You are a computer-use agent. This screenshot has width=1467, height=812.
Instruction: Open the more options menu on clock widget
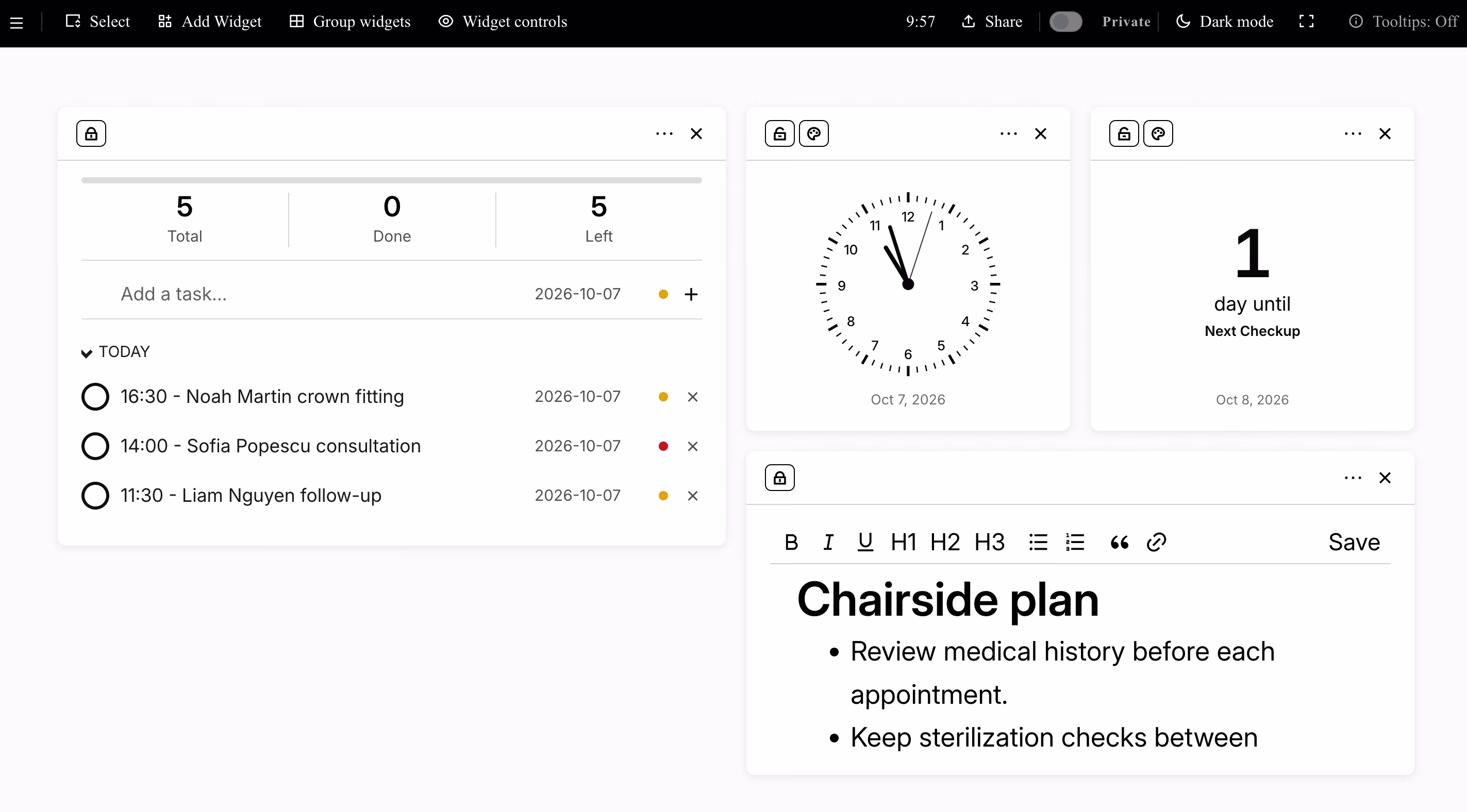1008,134
